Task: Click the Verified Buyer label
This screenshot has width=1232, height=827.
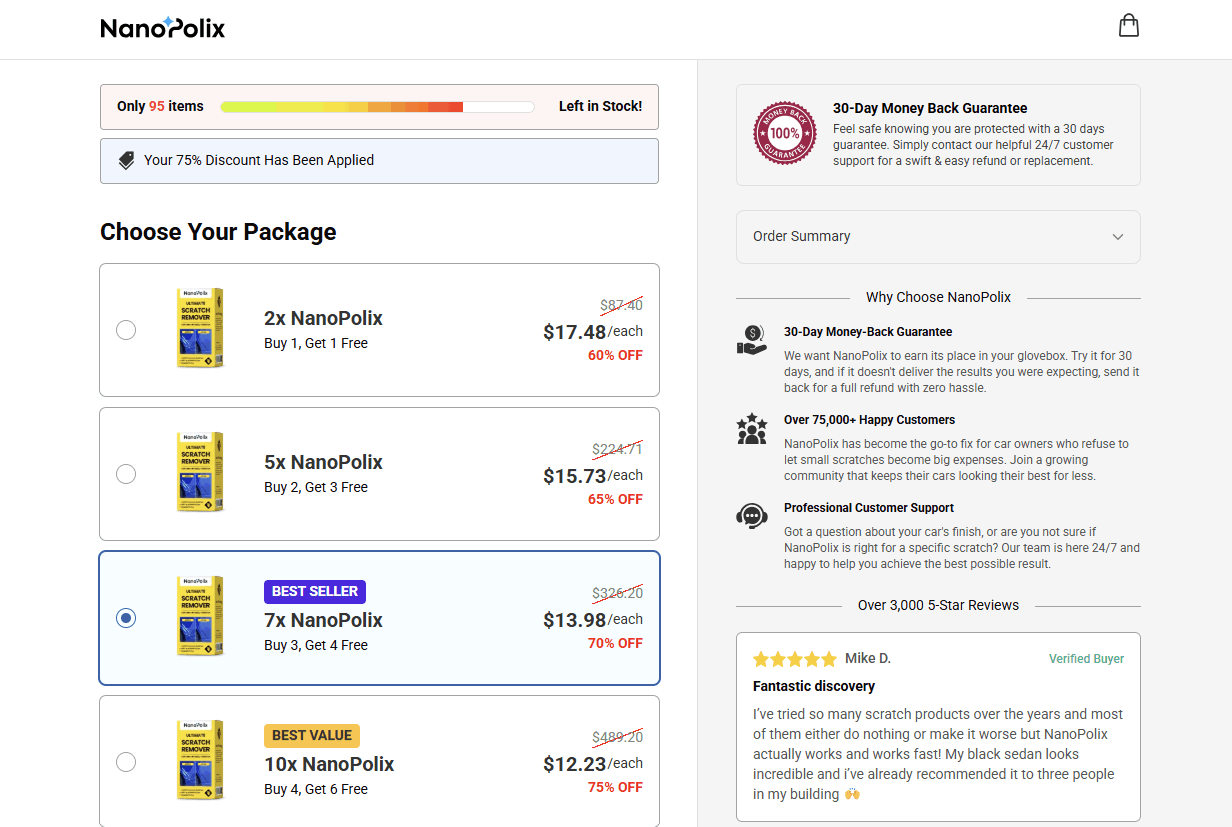Action: pyautogui.click(x=1086, y=659)
